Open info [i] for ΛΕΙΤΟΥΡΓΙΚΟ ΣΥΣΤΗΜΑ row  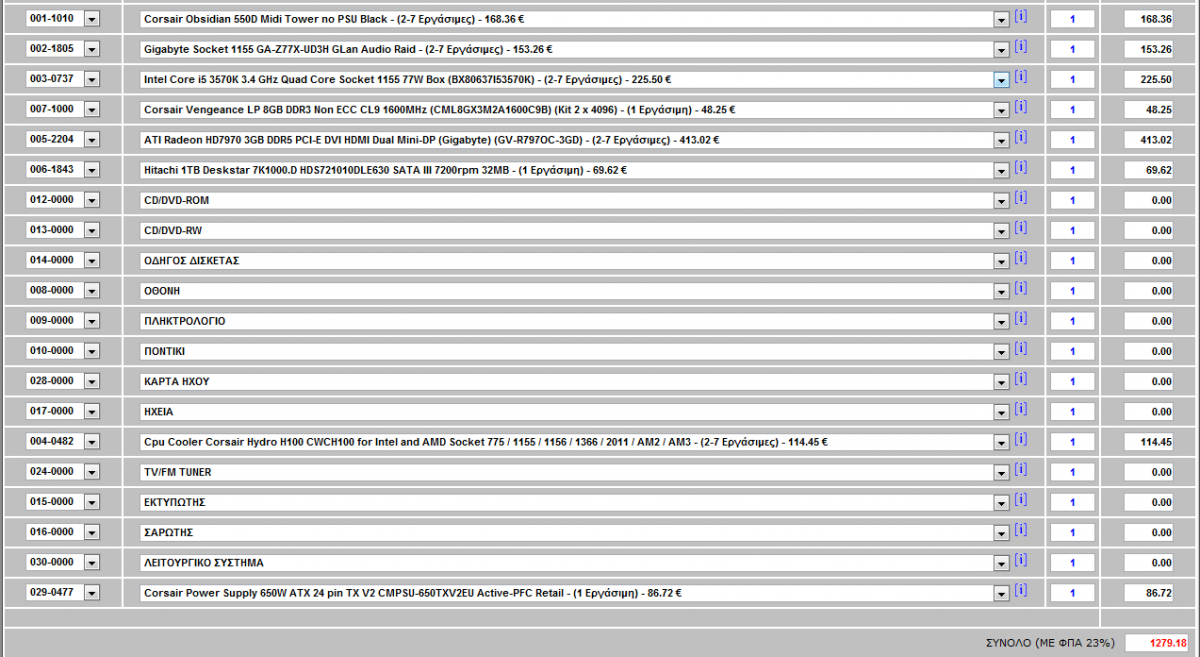1020,560
